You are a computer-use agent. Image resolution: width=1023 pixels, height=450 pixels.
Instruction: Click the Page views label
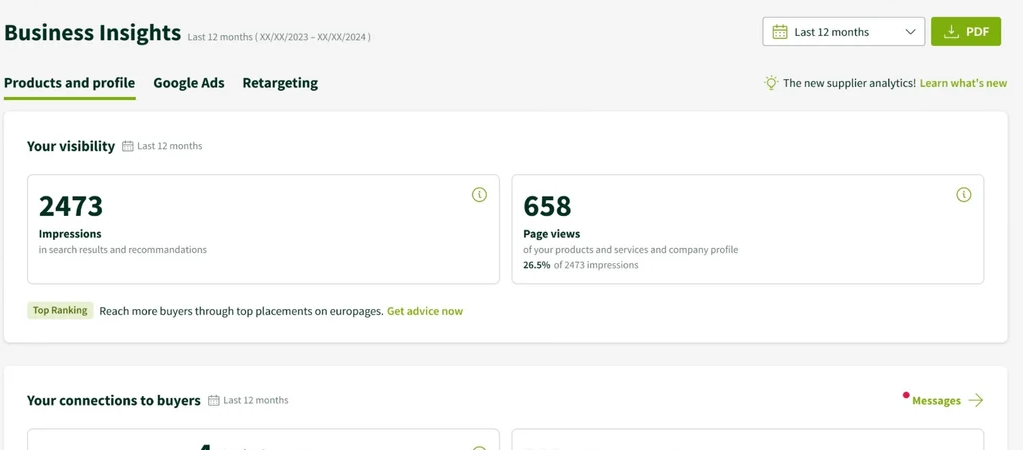(x=551, y=233)
